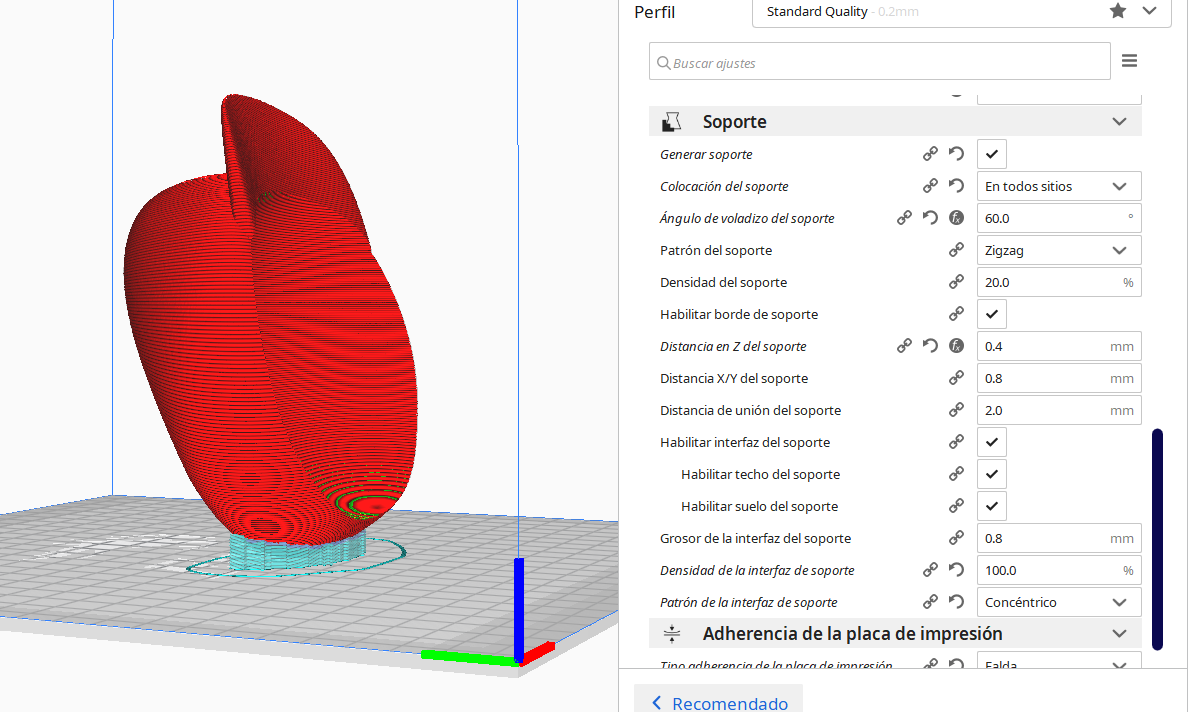Switch to Recomendado mode

pyautogui.click(x=718, y=703)
